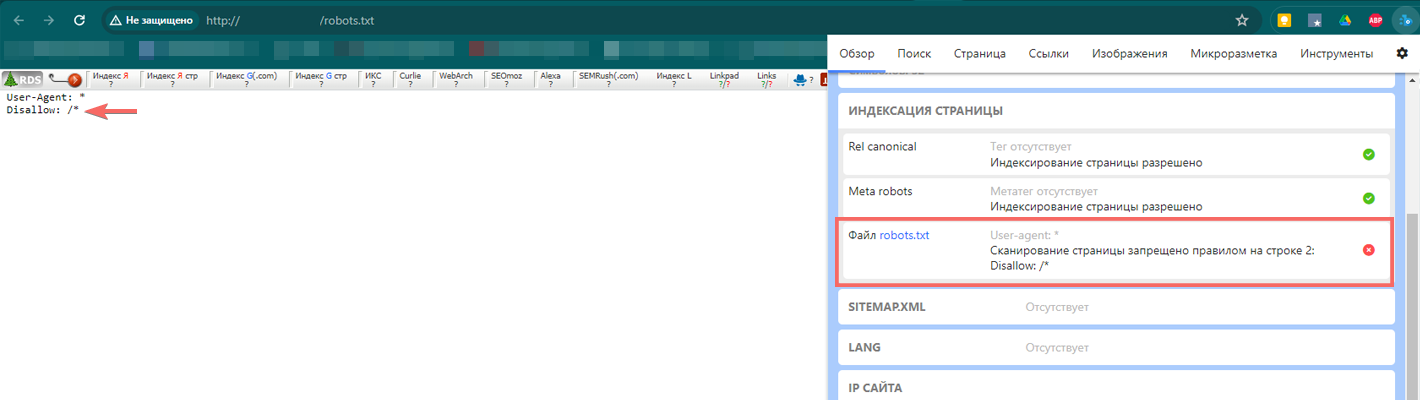Image resolution: width=1420 pixels, height=400 pixels.
Task: Check Индекс G(.com) in the RDS bar
Action: 247,80
